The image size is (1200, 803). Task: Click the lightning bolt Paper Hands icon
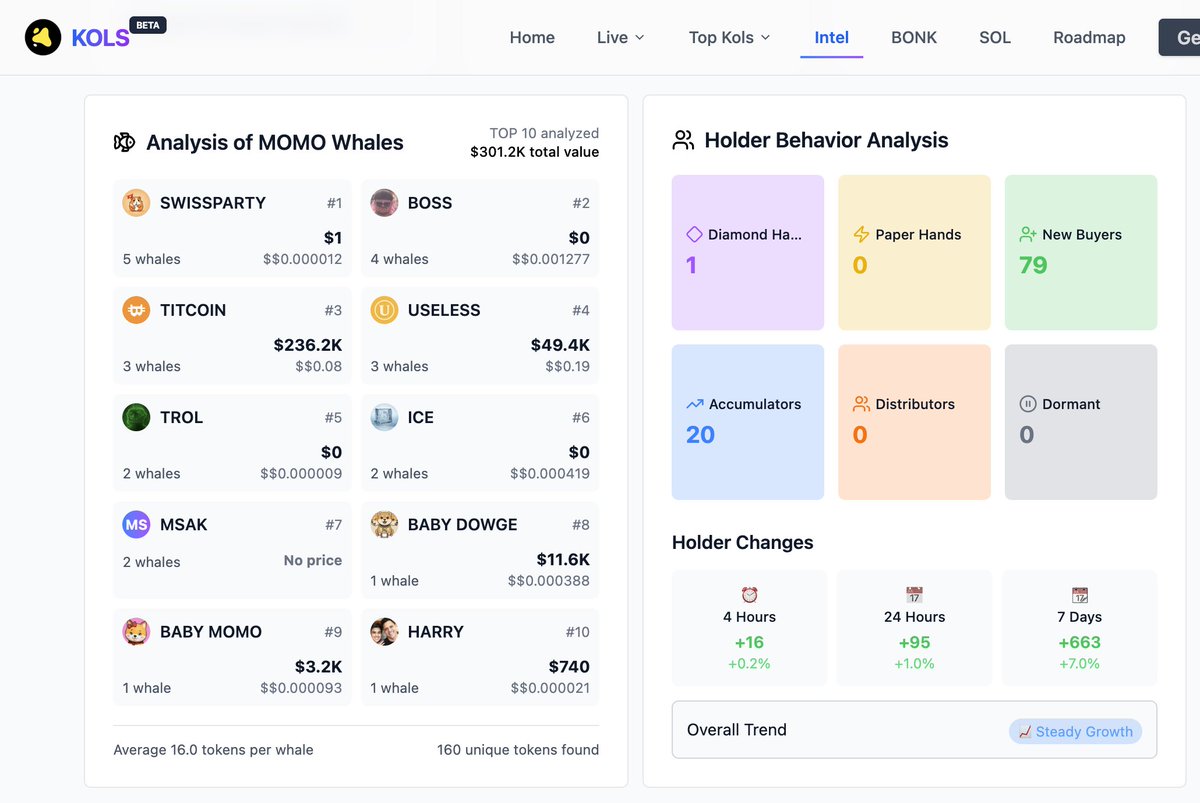[x=860, y=234]
